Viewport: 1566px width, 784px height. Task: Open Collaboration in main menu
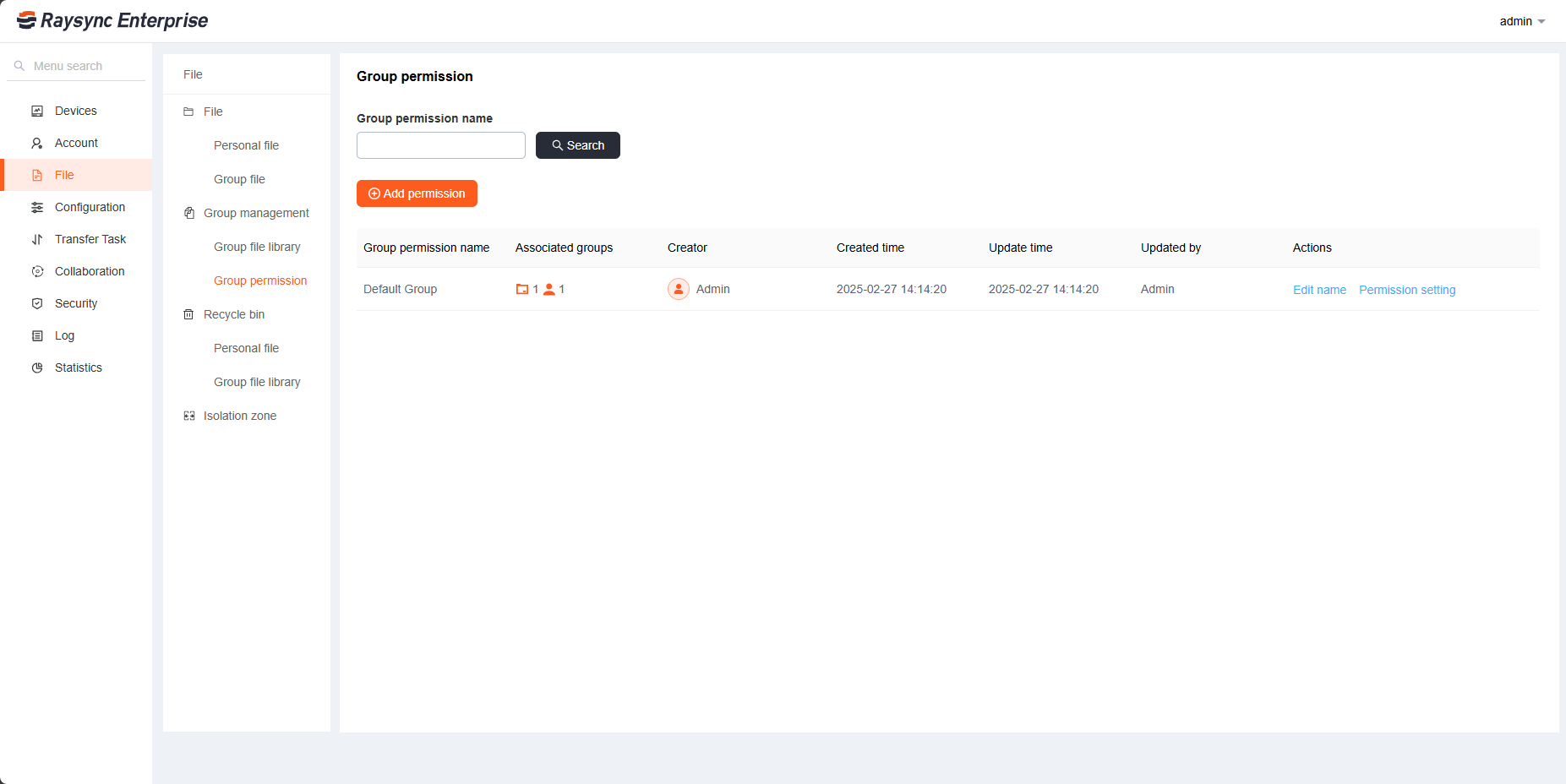click(x=76, y=271)
